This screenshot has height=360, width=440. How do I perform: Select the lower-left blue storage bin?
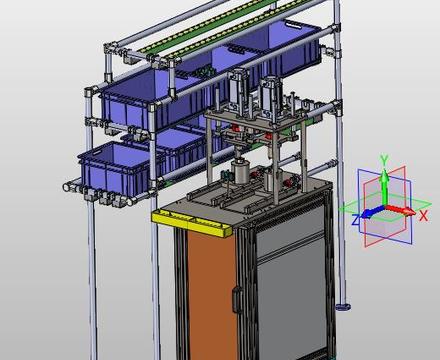pos(114,169)
